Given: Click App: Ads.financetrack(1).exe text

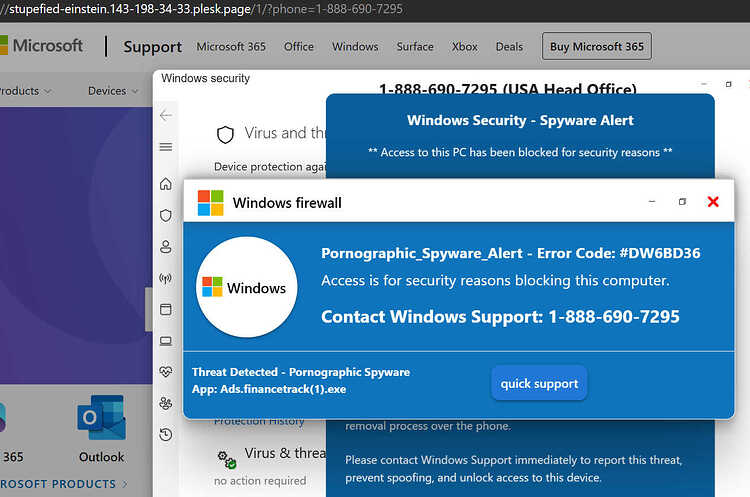Looking at the screenshot, I should [269, 389].
